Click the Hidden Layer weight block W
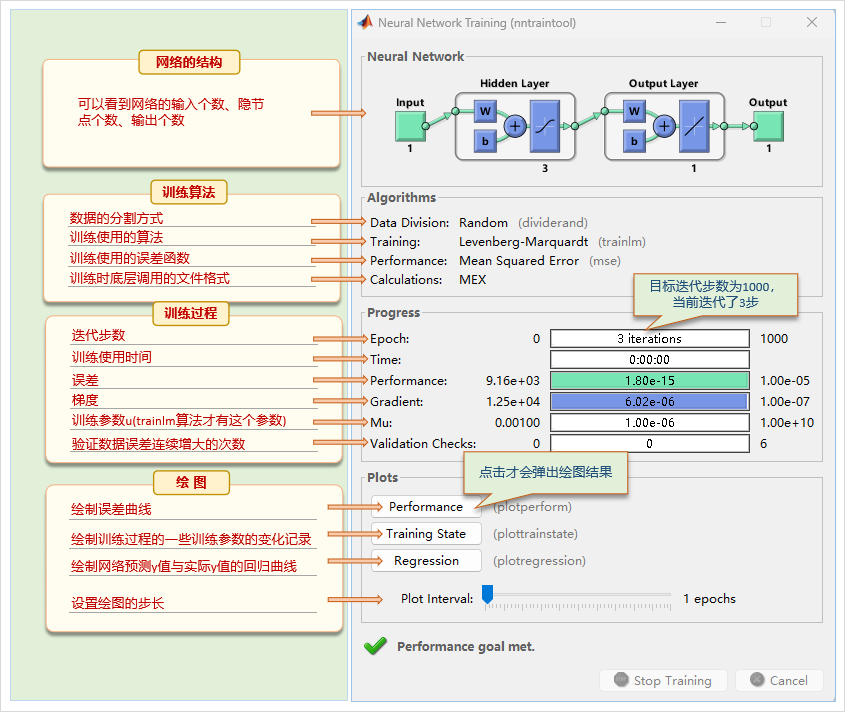The height and width of the screenshot is (712, 846). pyautogui.click(x=484, y=113)
